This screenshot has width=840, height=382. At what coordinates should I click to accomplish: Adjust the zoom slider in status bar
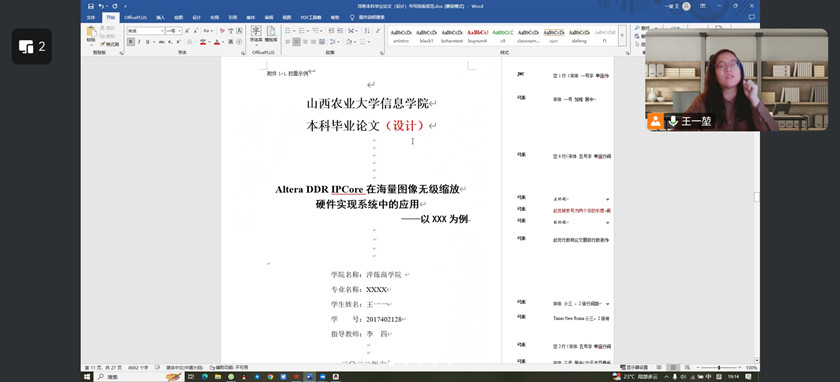[x=718, y=368]
